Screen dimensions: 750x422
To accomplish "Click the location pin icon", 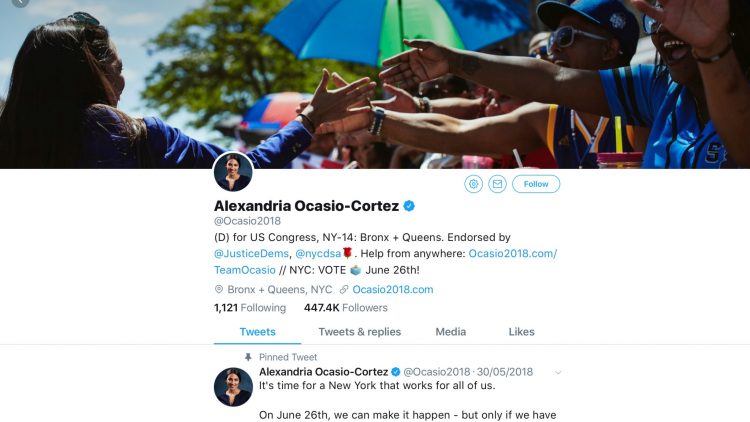I will (x=219, y=289).
